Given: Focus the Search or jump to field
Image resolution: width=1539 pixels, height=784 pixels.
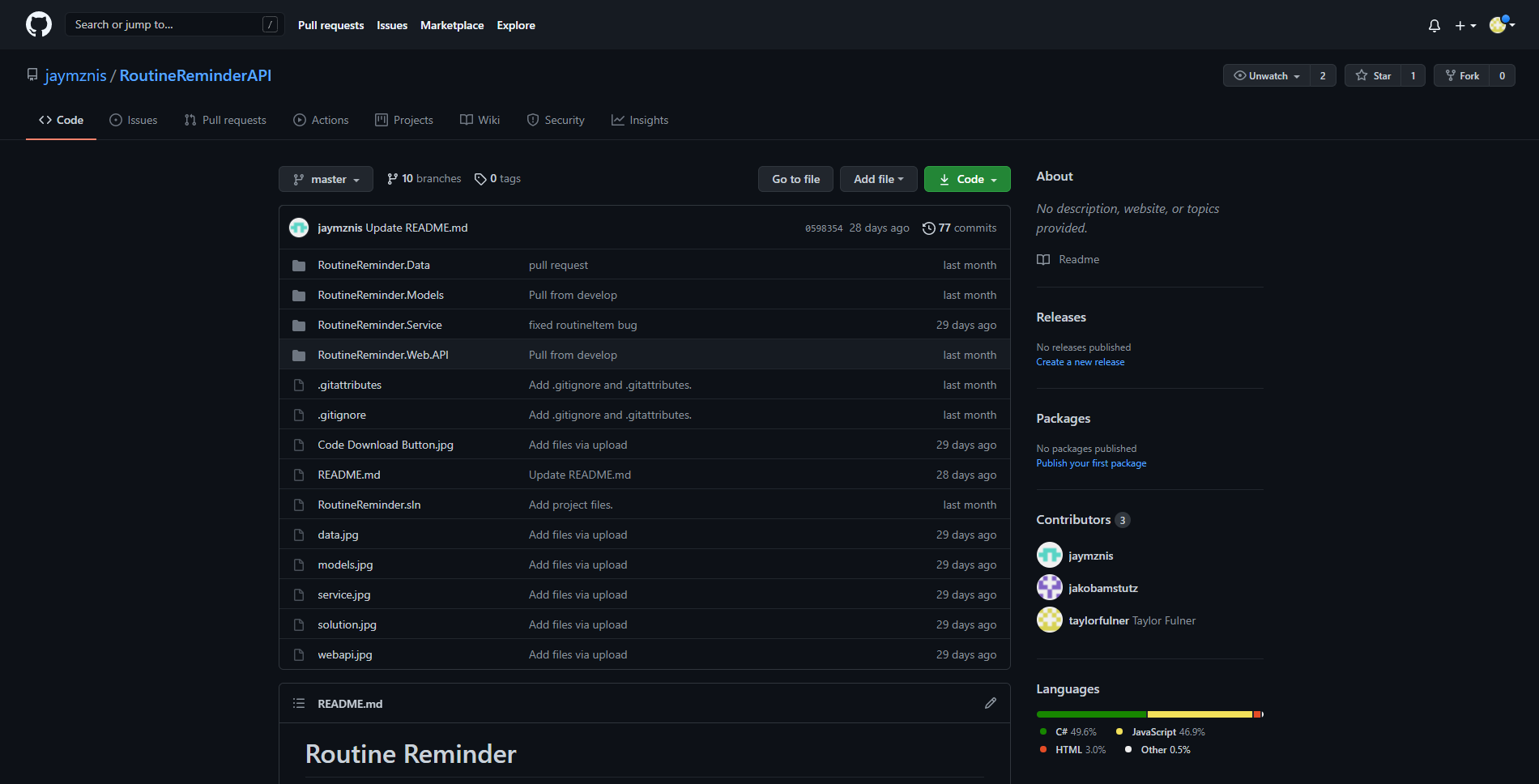Looking at the screenshot, I should [x=175, y=24].
